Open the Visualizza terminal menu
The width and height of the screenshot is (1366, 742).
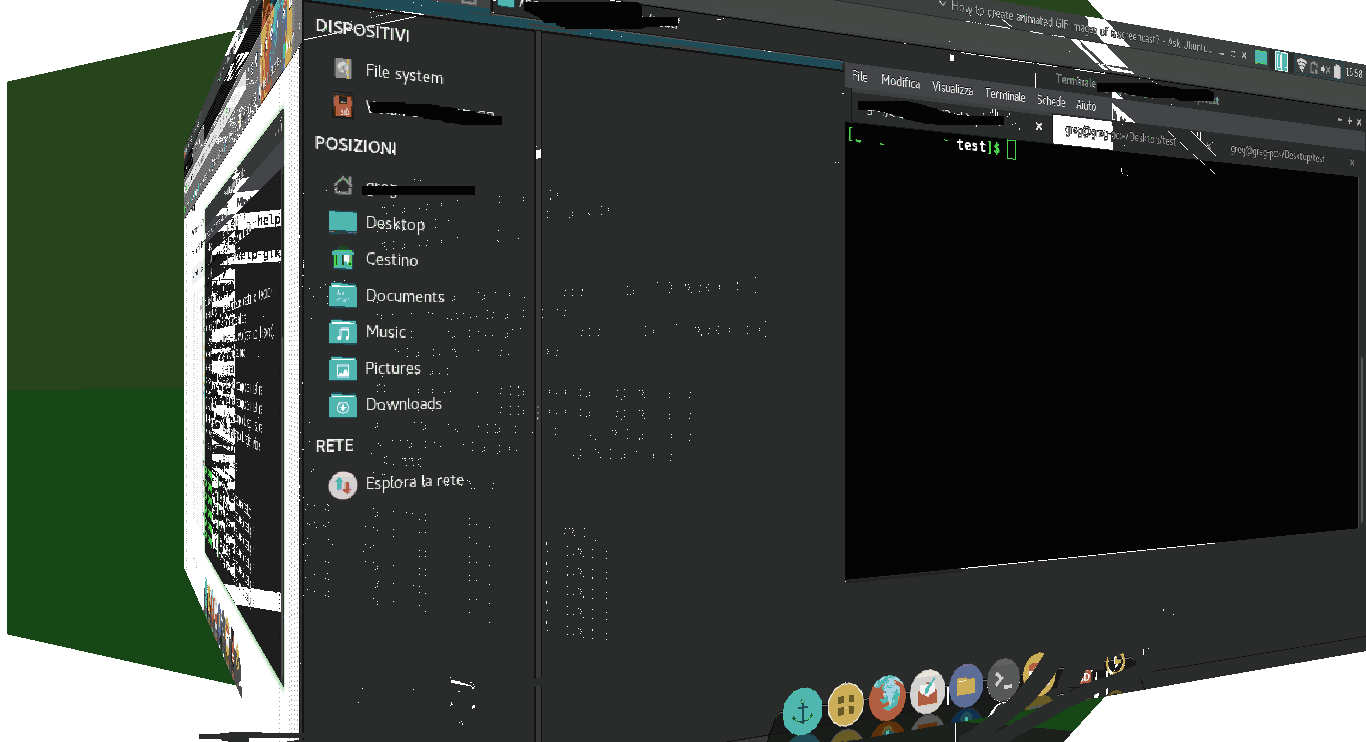click(x=952, y=89)
